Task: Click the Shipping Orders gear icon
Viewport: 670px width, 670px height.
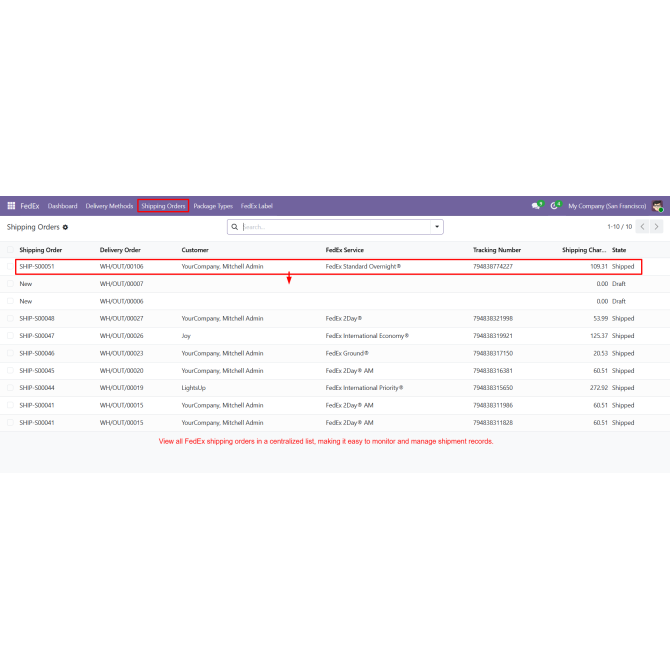Action: [65, 227]
